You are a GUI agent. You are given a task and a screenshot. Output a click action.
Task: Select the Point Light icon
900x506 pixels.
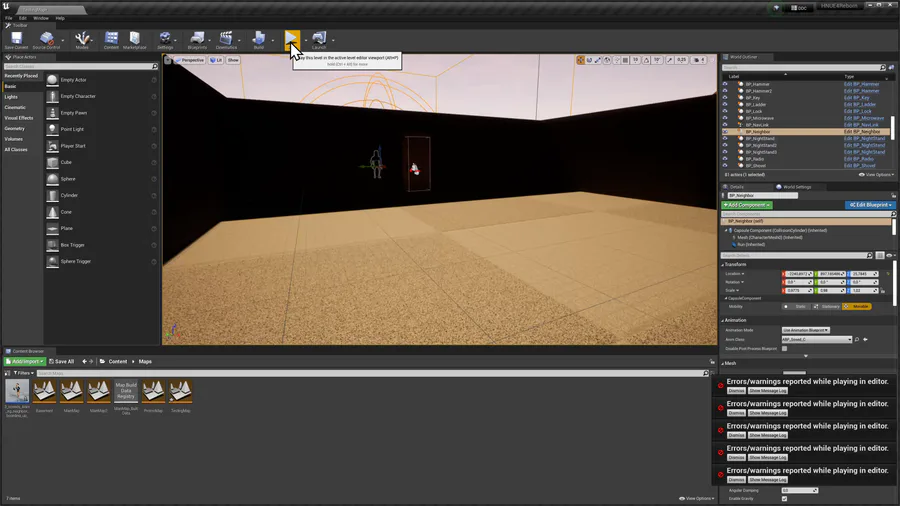point(52,129)
